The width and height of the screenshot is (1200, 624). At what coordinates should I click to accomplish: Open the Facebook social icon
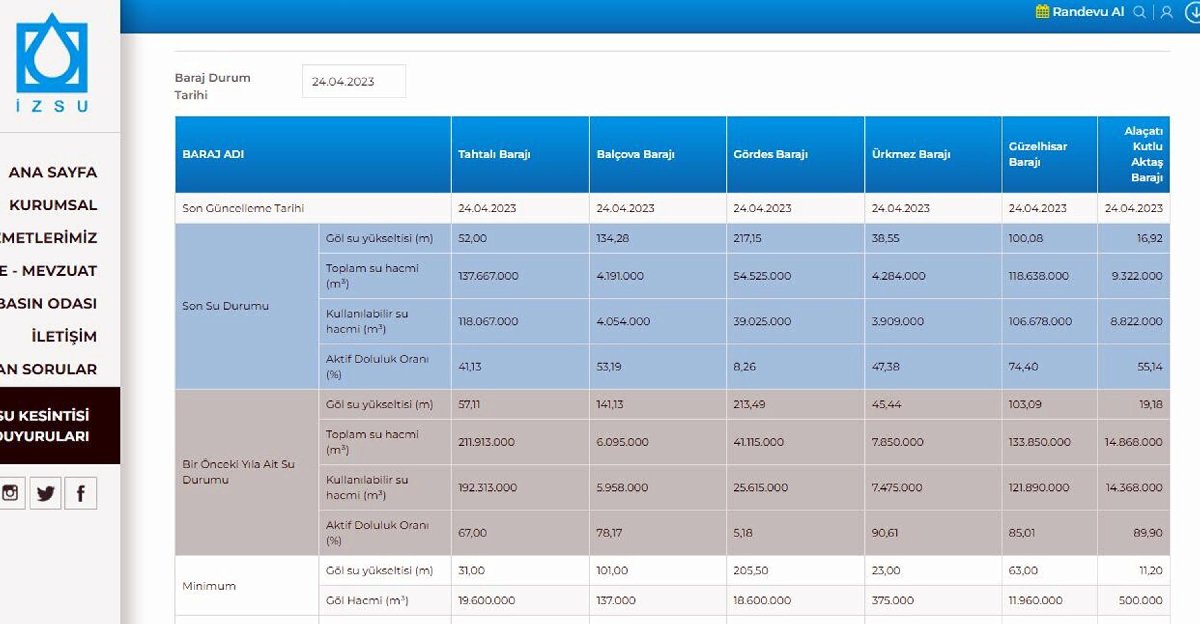(x=81, y=493)
